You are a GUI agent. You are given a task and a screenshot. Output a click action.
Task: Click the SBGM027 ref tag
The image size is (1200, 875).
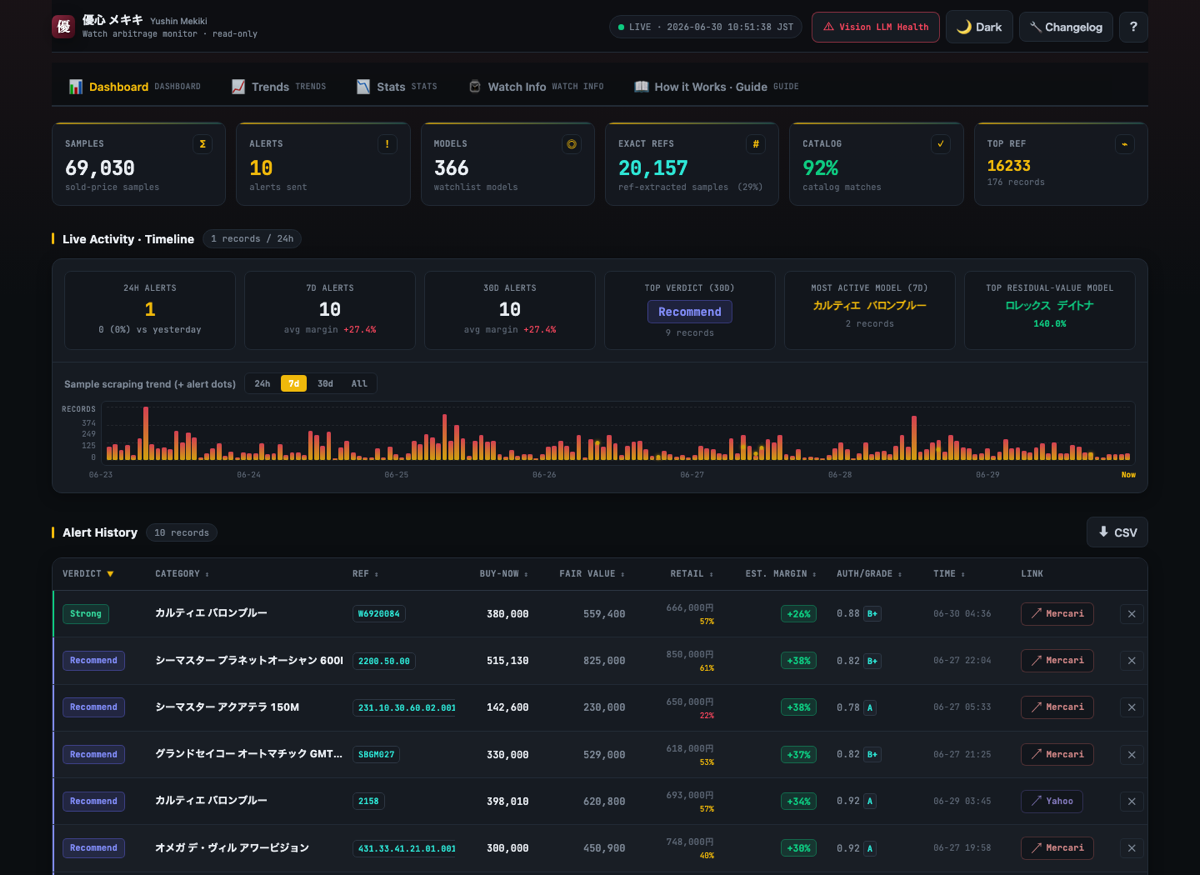[376, 755]
